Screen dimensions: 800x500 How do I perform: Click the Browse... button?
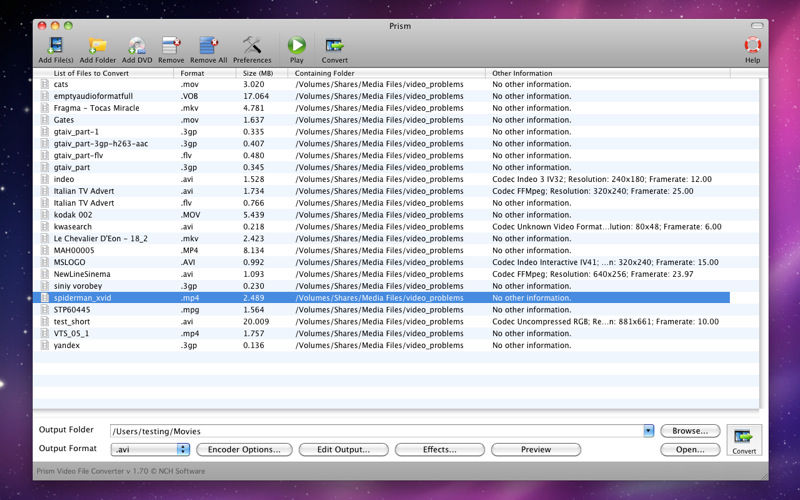tap(690, 431)
